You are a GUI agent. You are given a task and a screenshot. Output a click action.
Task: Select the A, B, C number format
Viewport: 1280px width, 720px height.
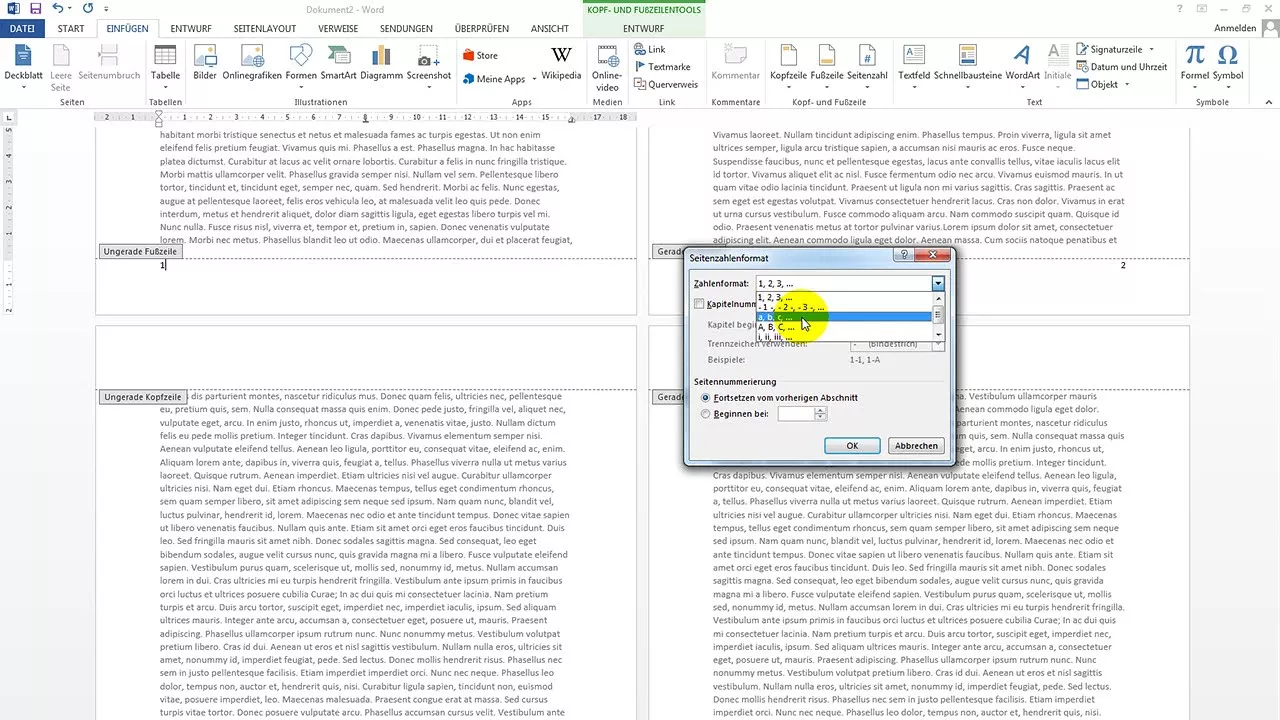[x=775, y=326]
